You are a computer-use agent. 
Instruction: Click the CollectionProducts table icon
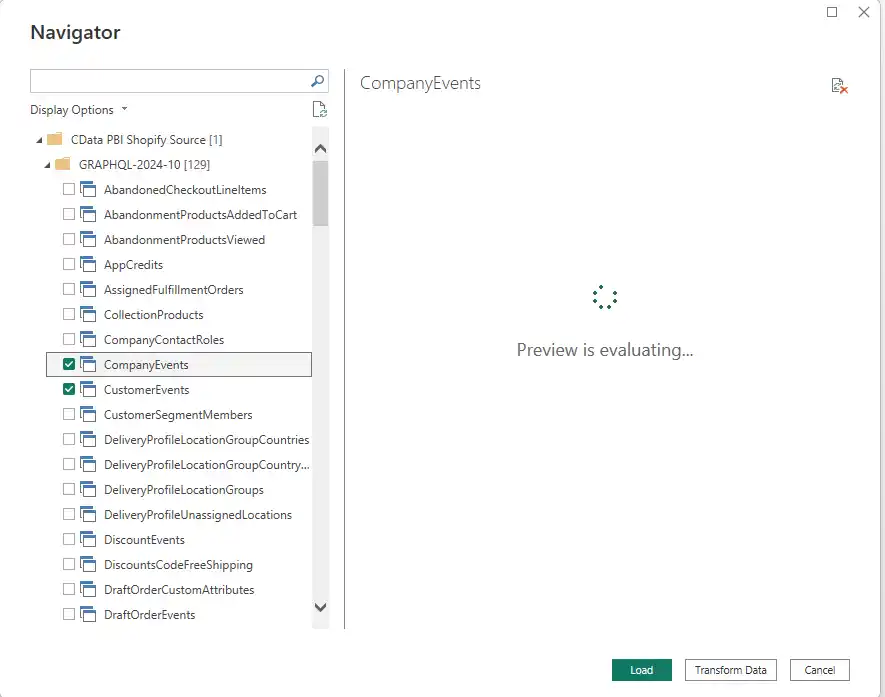87,315
